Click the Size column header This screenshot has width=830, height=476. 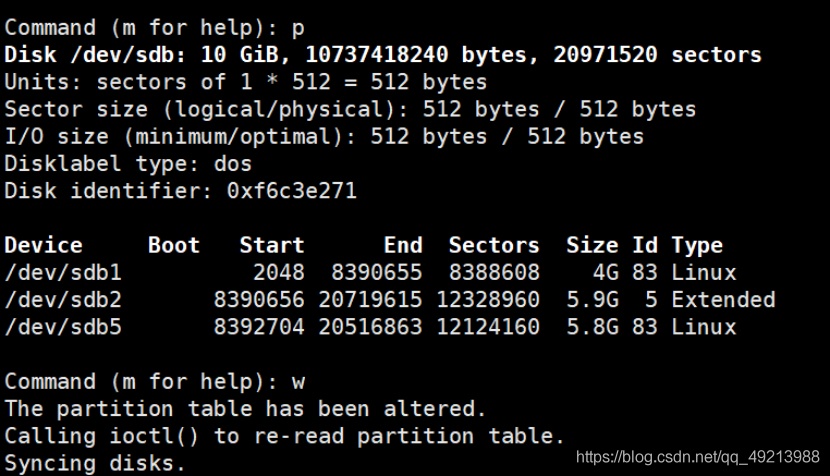[592, 245]
